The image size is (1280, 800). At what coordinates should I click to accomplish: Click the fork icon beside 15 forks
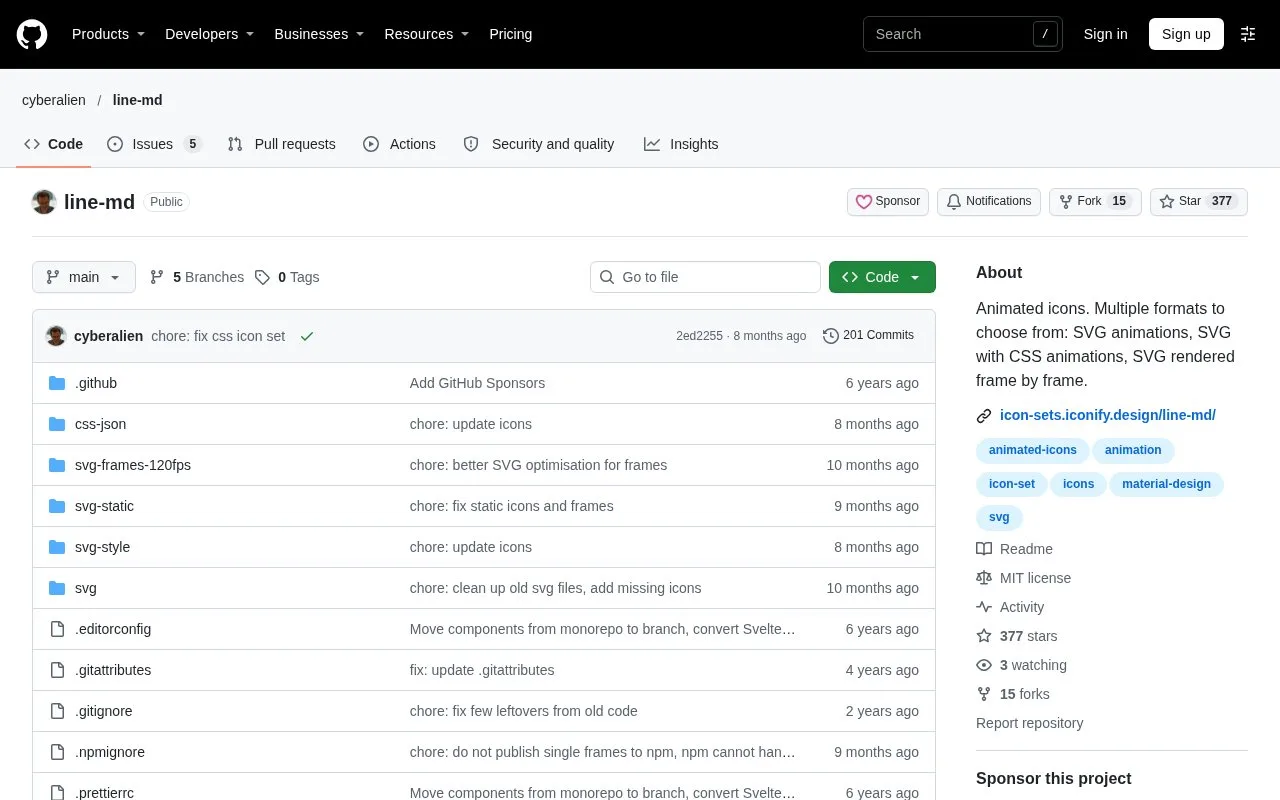[984, 694]
